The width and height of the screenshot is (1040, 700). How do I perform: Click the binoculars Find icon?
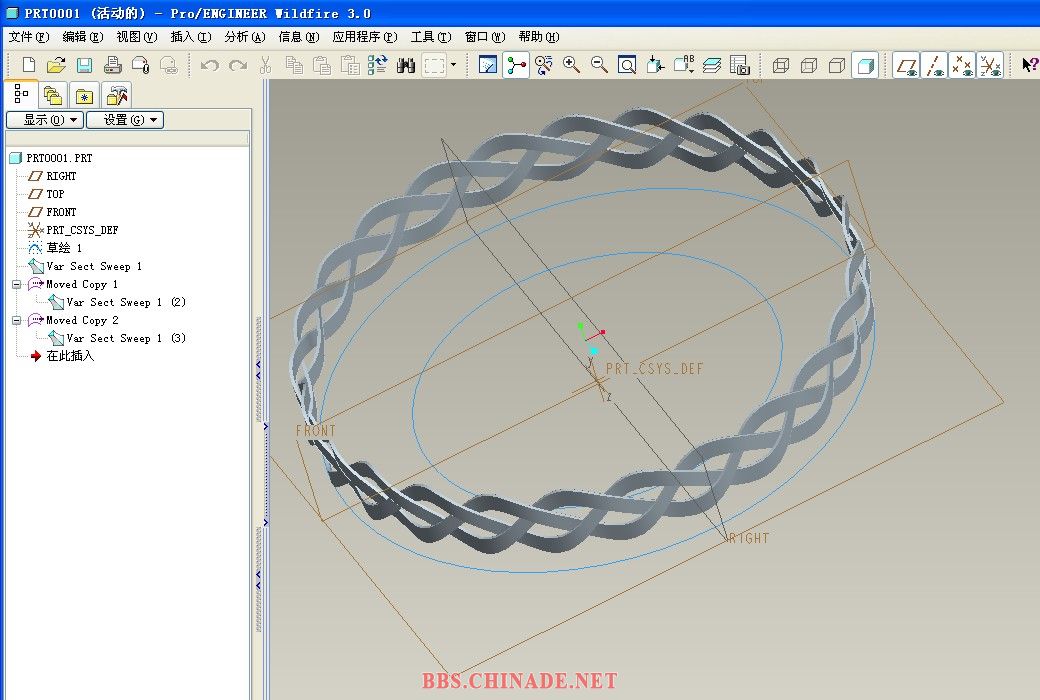[x=406, y=65]
